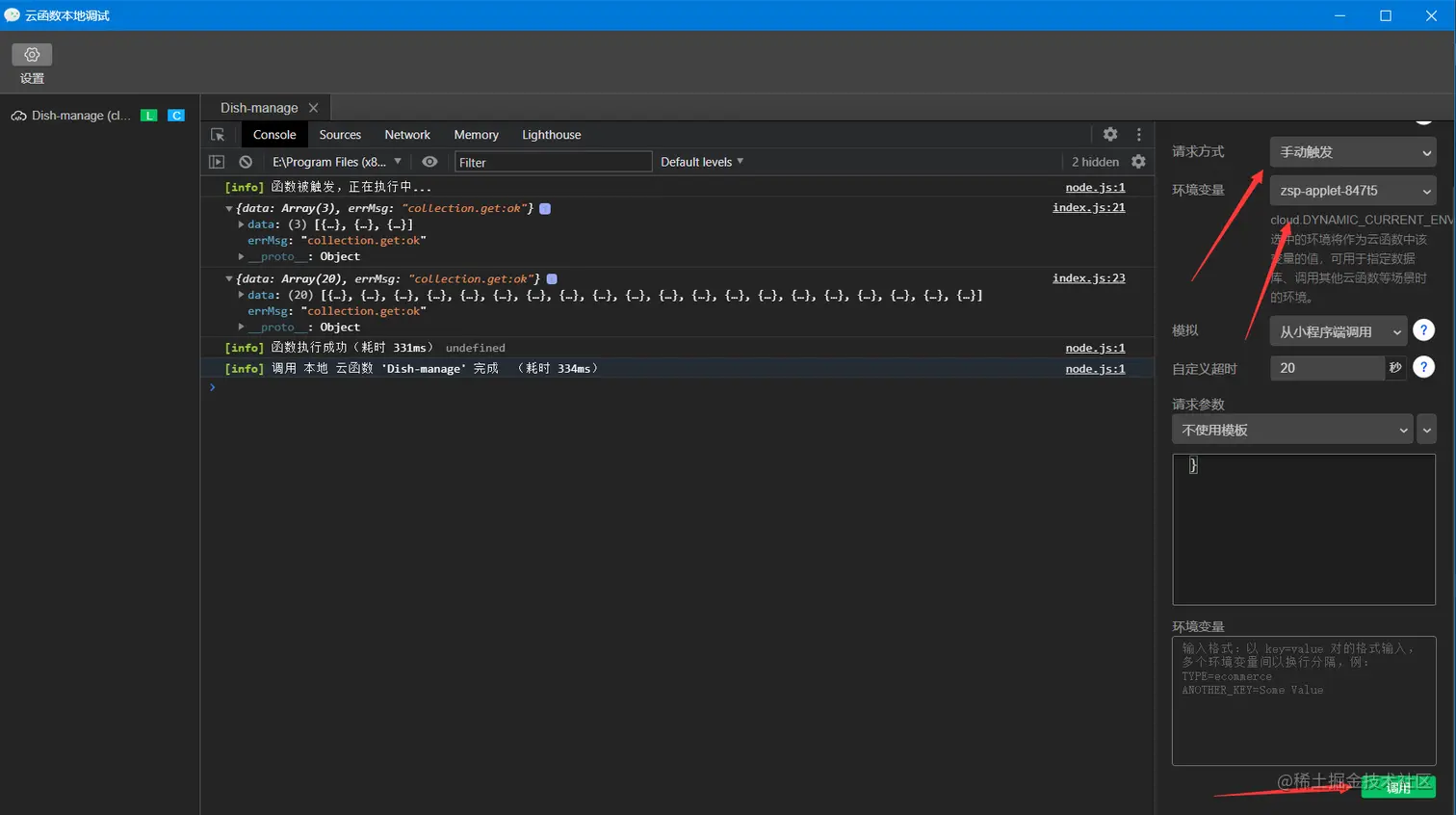This screenshot has width=1456, height=815.
Task: Select errMsg line under the Array(3) object
Action: pyautogui.click(x=337, y=241)
